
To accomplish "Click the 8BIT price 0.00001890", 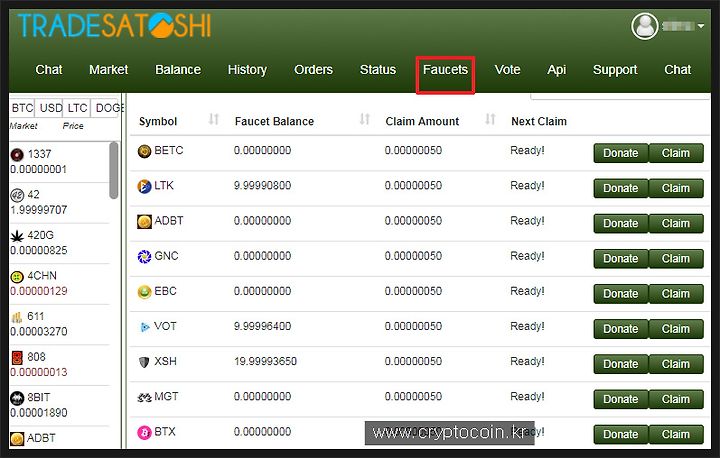I will click(x=39, y=413).
